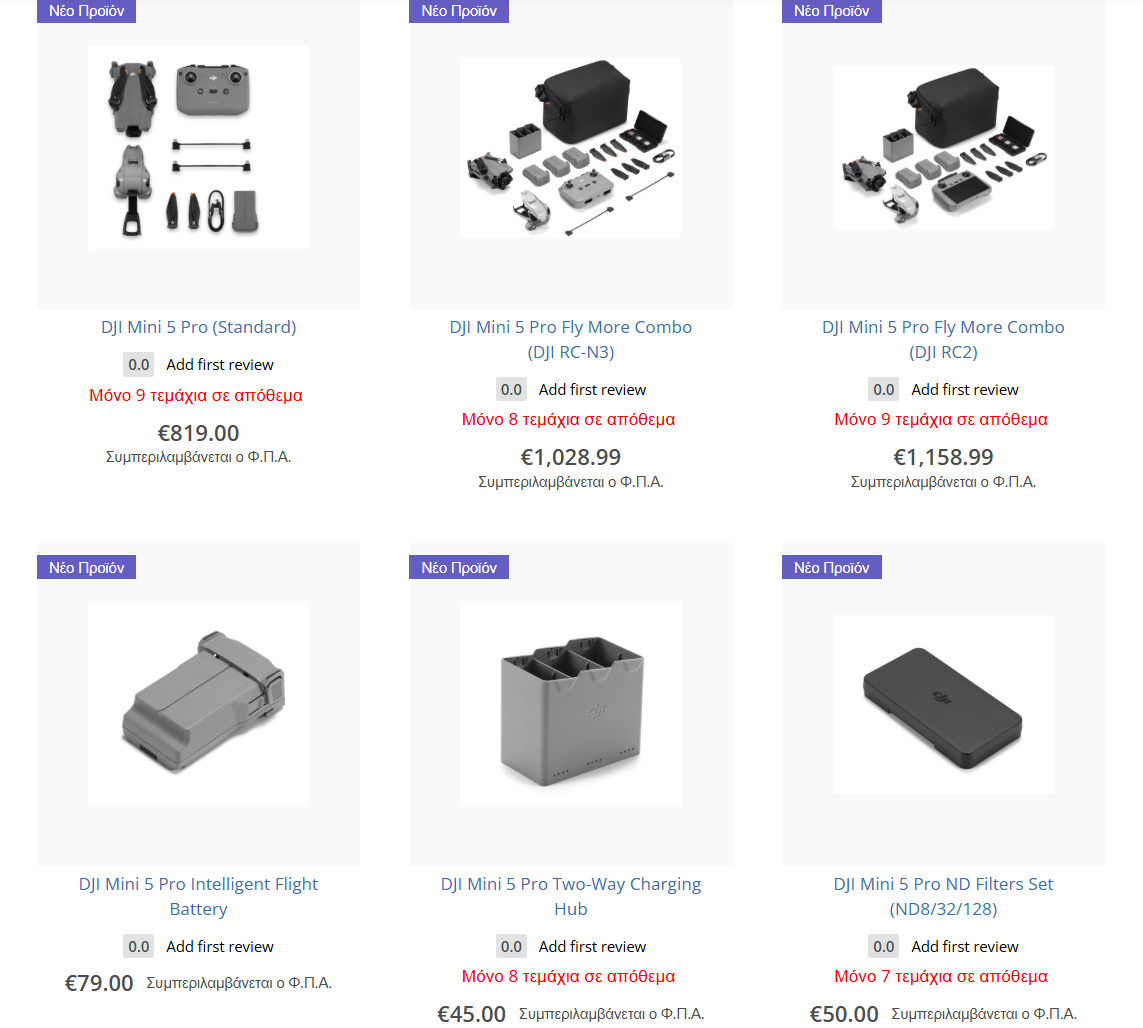Open the Fly More Combo (DJI RC2) product image
The height and width of the screenshot is (1028, 1143).
pyautogui.click(x=943, y=147)
